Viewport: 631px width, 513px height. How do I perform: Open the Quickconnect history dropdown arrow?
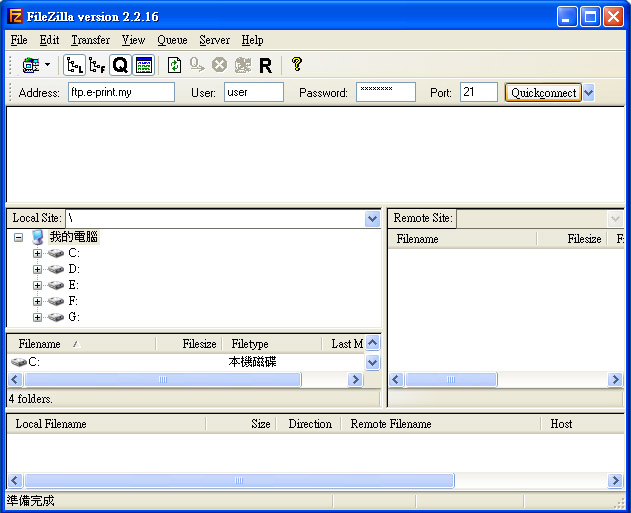pyautogui.click(x=588, y=93)
